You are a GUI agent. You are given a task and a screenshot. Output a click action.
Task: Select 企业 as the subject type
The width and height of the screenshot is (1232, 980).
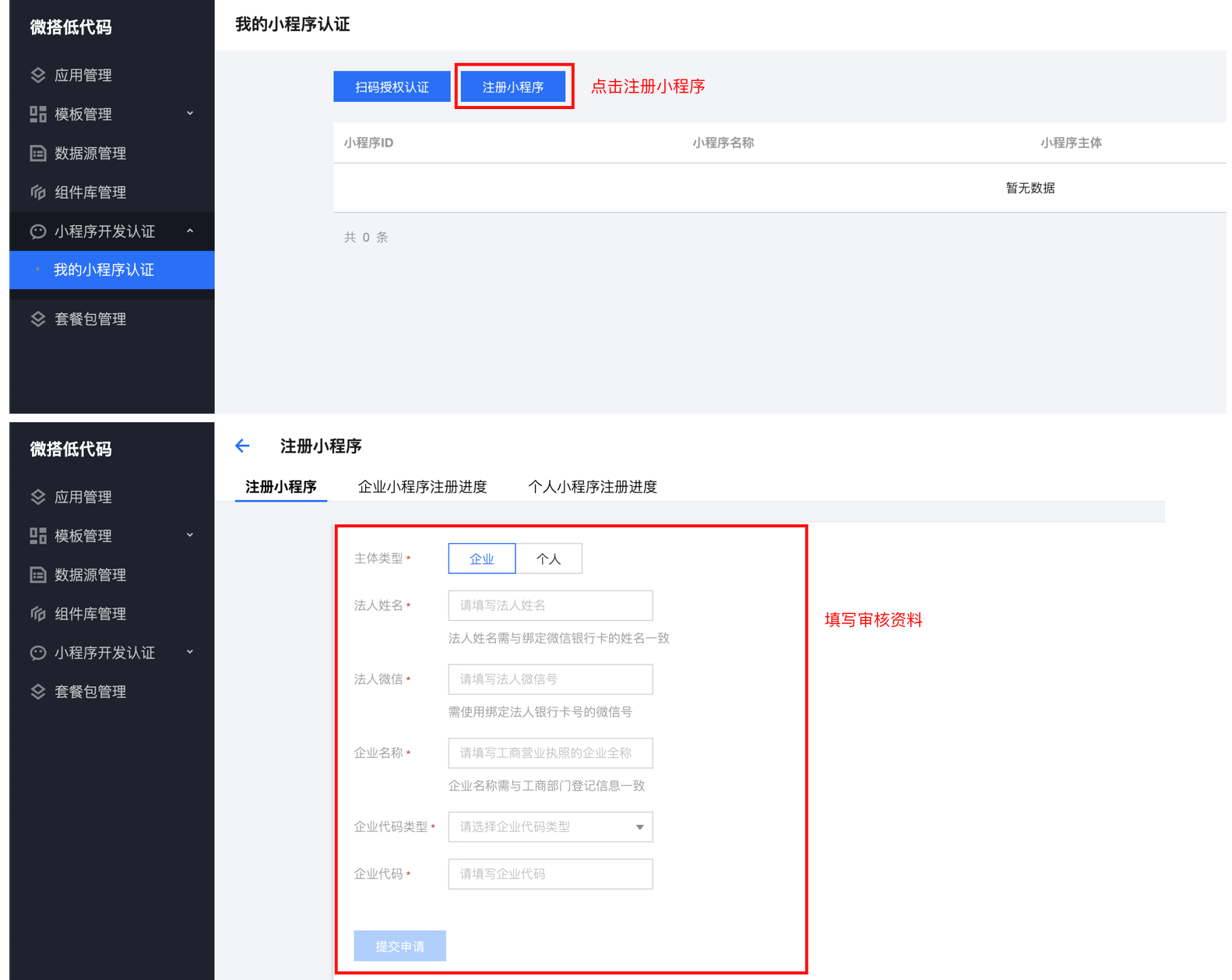click(481, 559)
